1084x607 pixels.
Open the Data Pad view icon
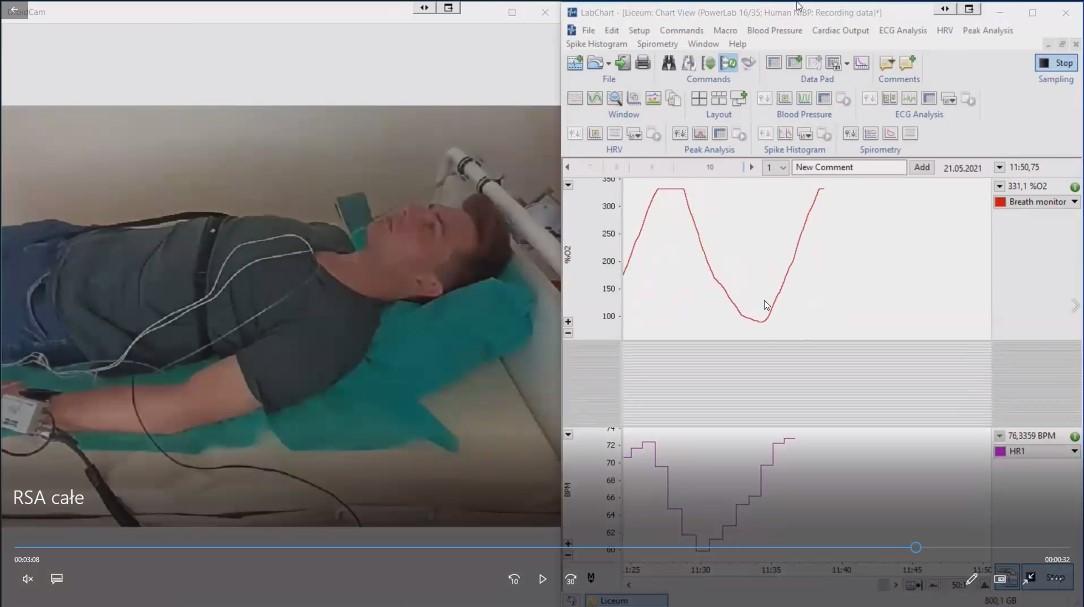click(774, 63)
